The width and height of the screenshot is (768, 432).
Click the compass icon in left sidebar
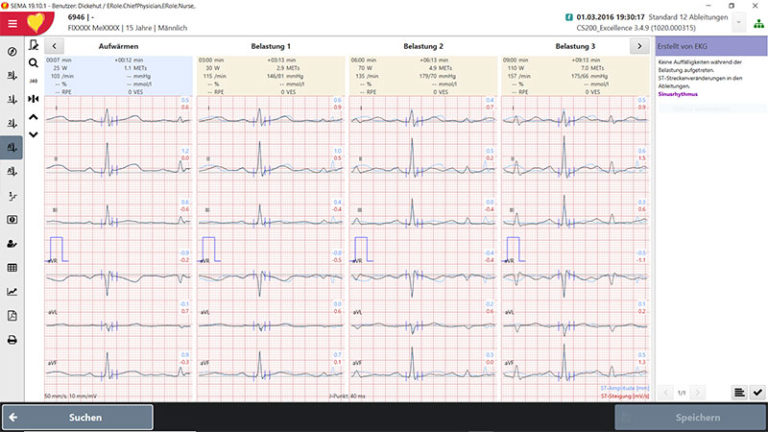pyautogui.click(x=12, y=52)
